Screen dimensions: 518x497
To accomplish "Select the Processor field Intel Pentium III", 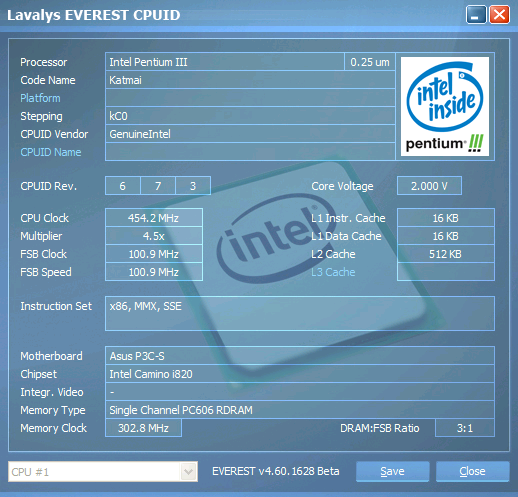I will click(224, 62).
